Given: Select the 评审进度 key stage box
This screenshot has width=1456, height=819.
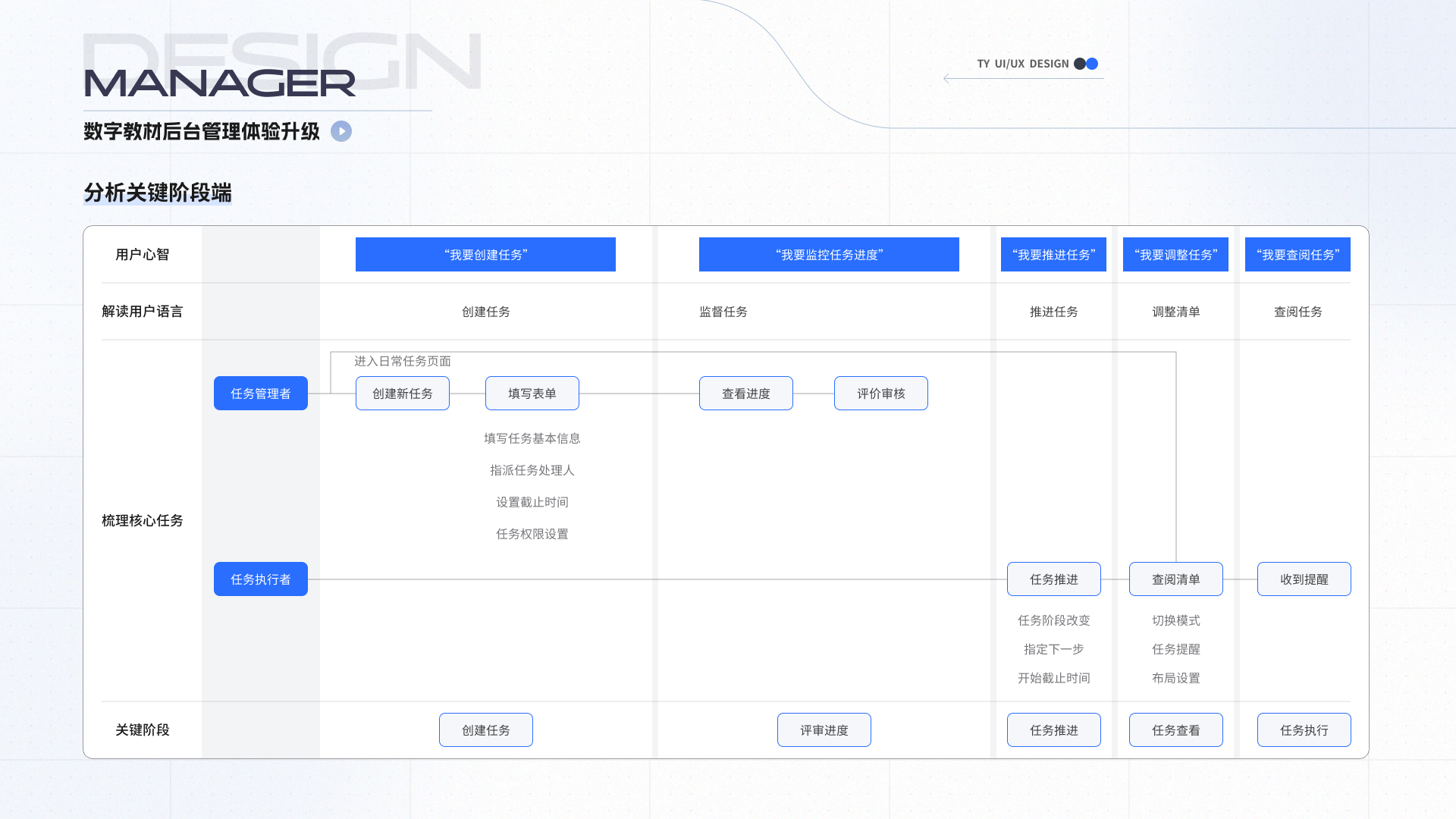Looking at the screenshot, I should pos(824,730).
